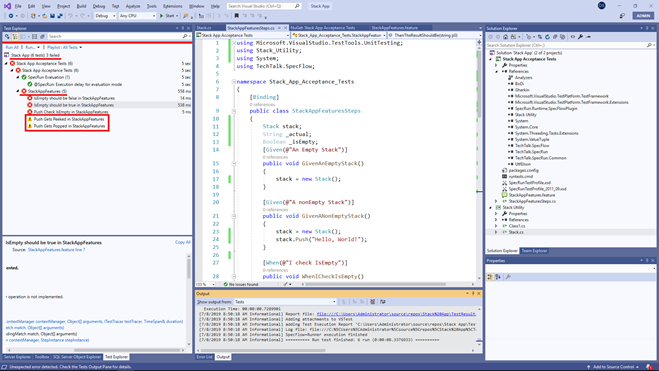Click the Navigate Backward toolbar icon
Viewport: 659px width, 371px height.
pos(11,16)
